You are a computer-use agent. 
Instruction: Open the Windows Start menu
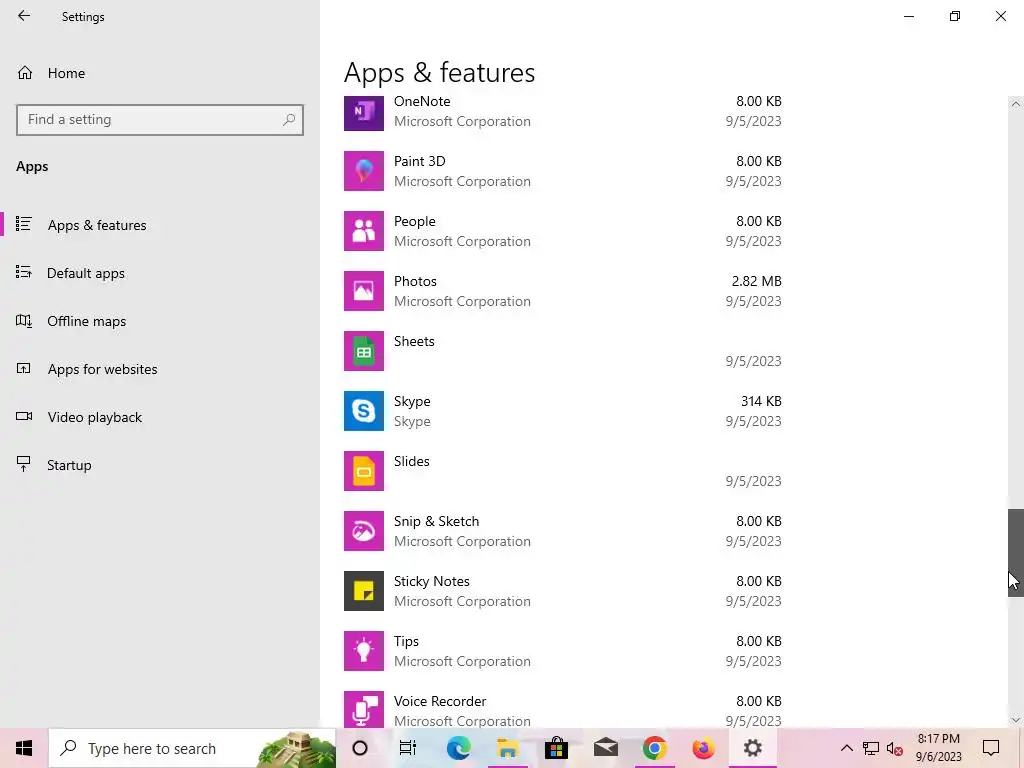(x=24, y=748)
